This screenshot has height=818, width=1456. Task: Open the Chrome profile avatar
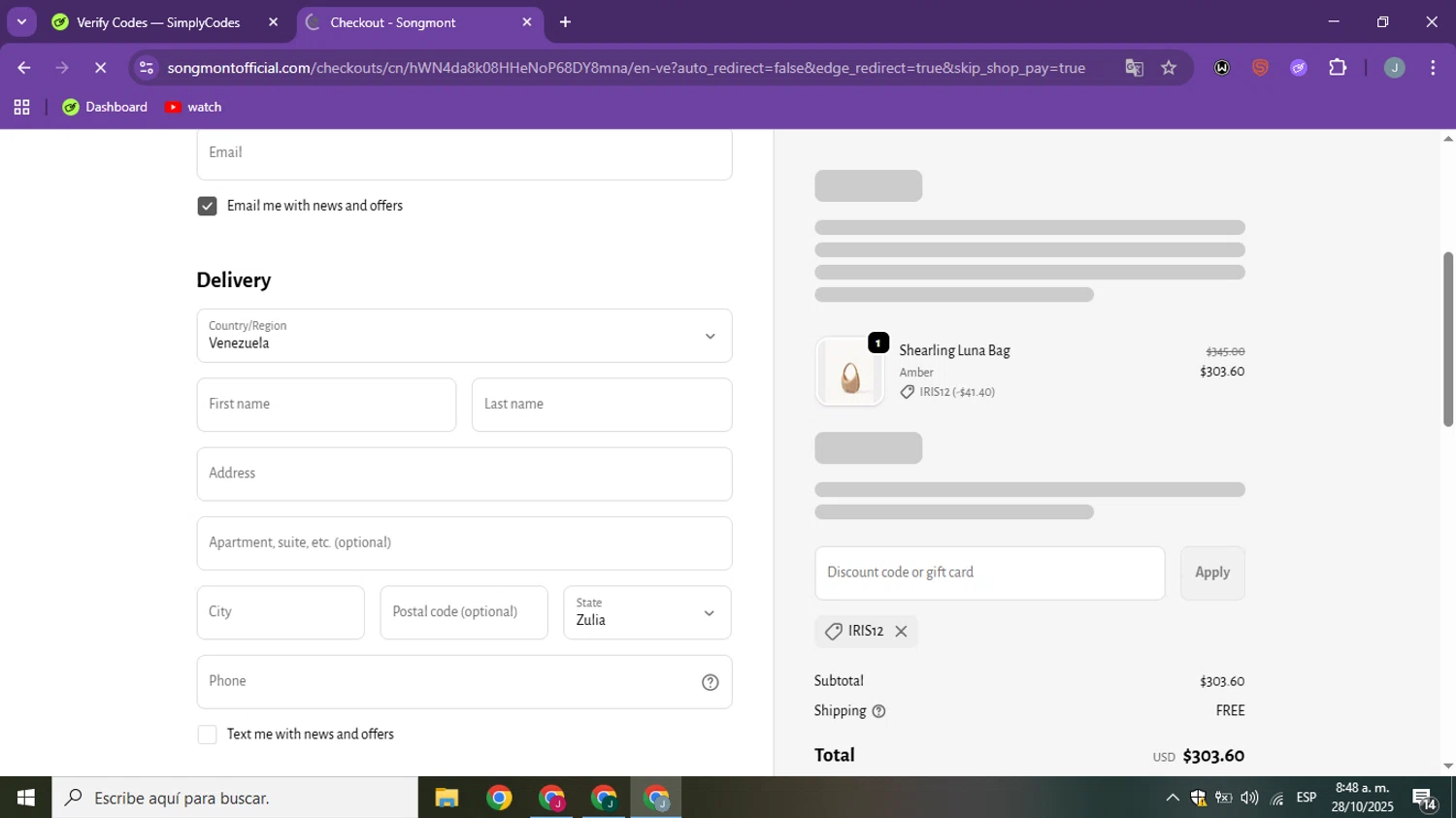[x=1394, y=68]
